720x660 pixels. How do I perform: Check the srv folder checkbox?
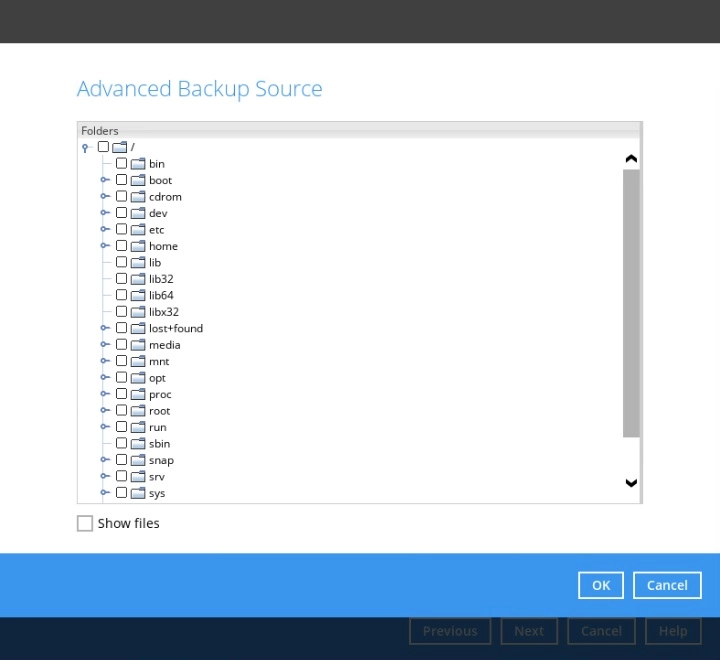pos(121,476)
